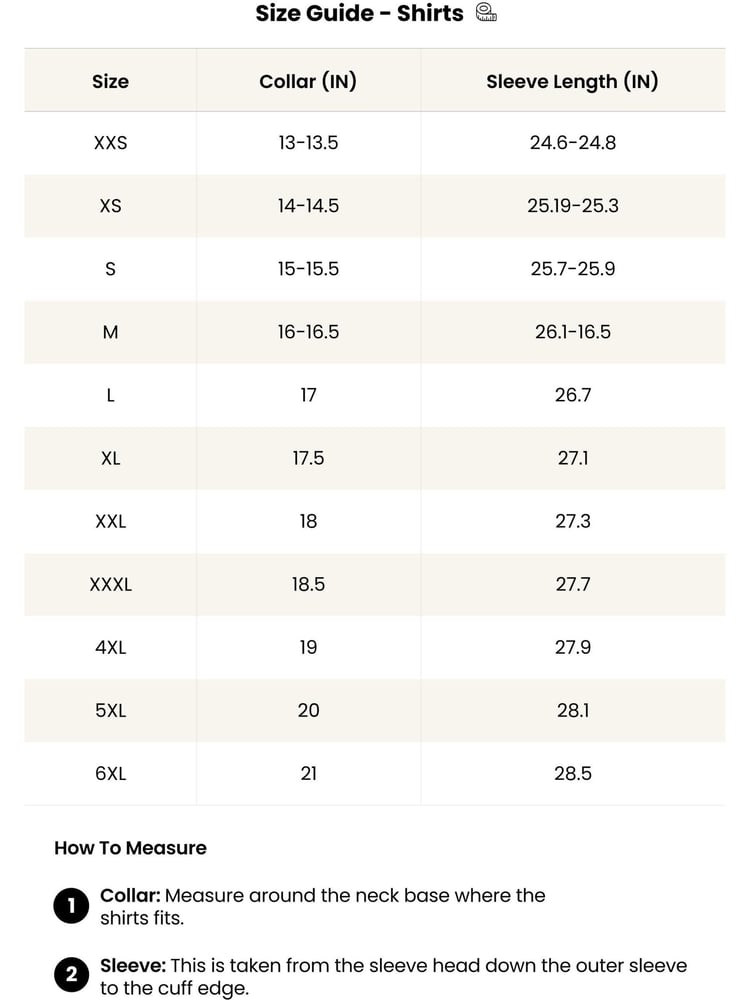Click the bold Sleeve: instruction label
The width and height of the screenshot is (750, 1000).
(133, 966)
